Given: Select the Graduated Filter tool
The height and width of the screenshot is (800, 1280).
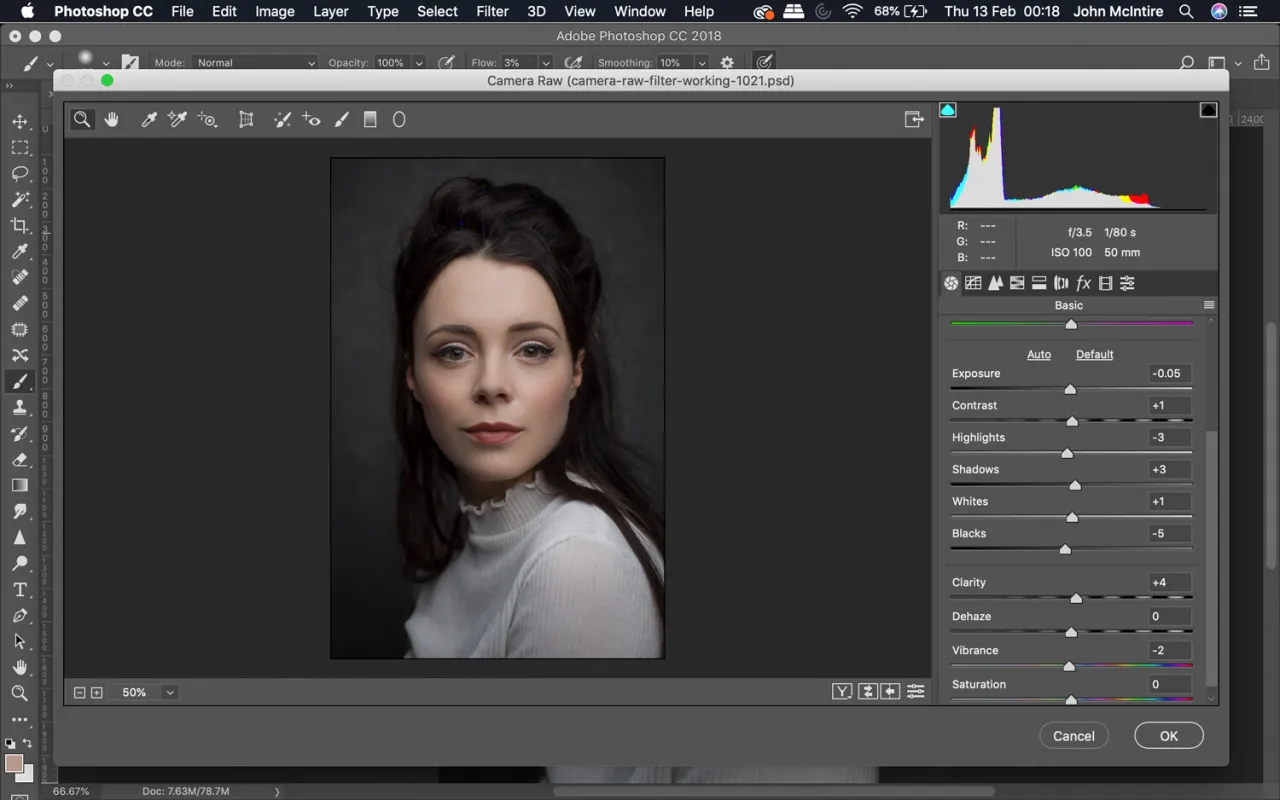Looking at the screenshot, I should click(370, 119).
